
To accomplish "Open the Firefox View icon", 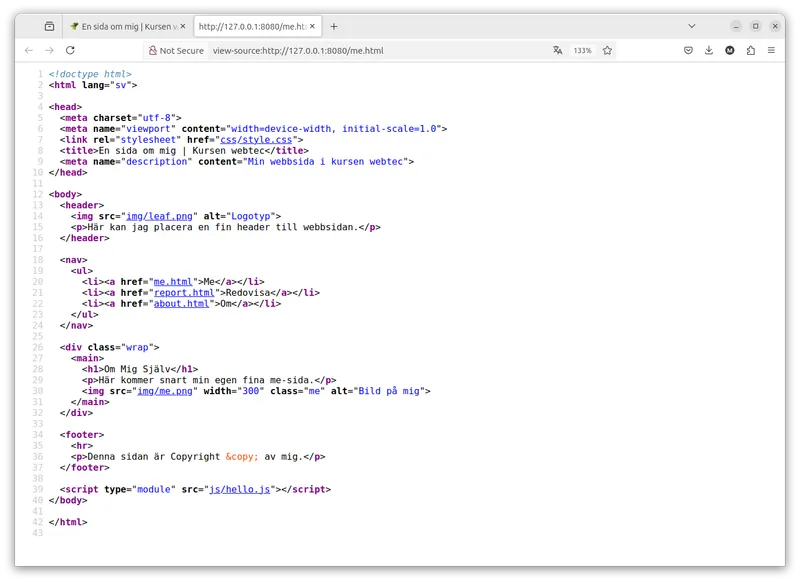I will pos(49,26).
